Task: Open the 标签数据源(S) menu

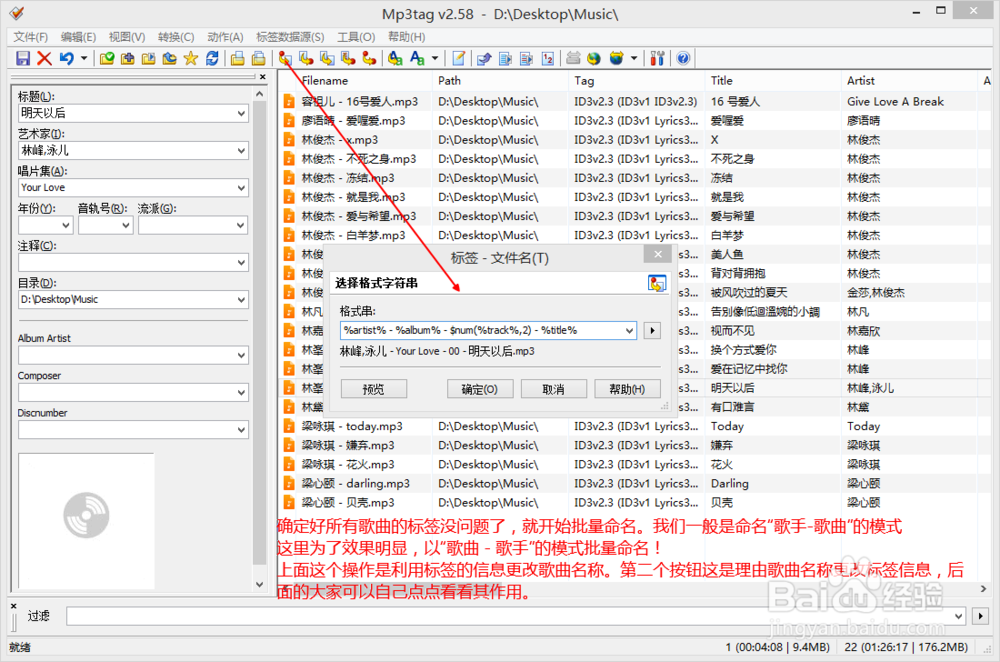Action: tap(290, 37)
